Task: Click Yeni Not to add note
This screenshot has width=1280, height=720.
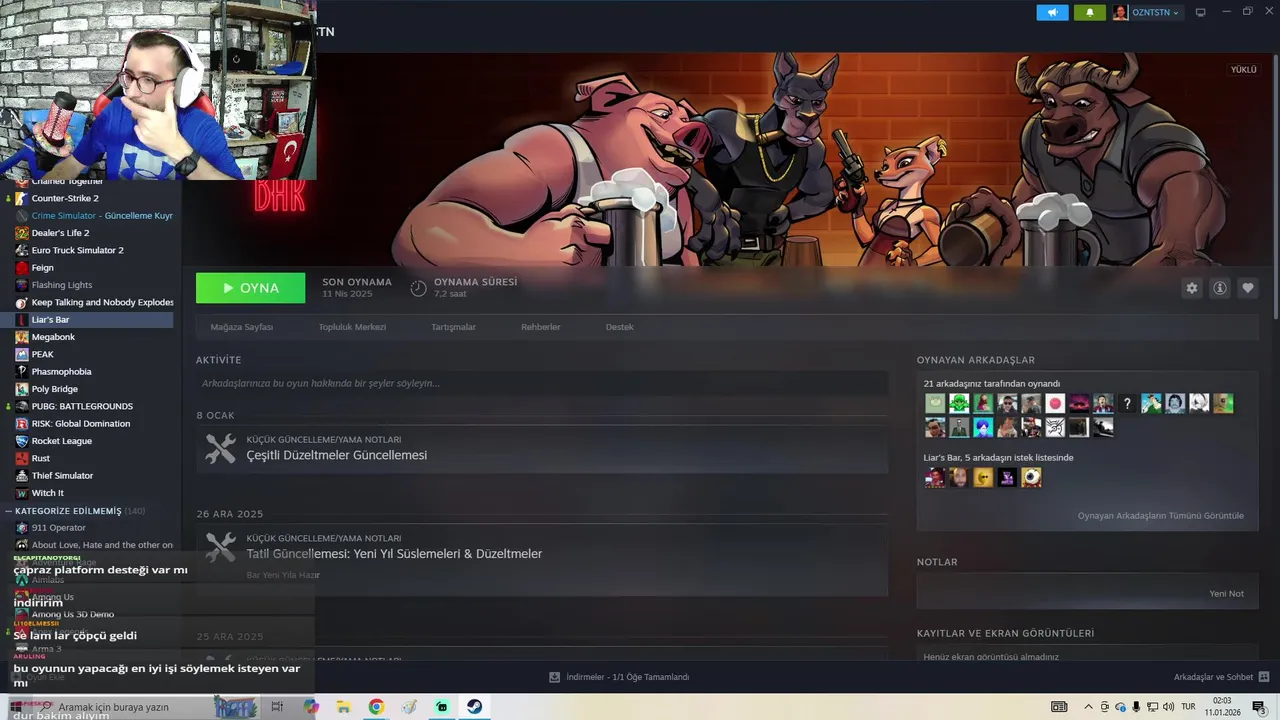Action: [x=1226, y=593]
